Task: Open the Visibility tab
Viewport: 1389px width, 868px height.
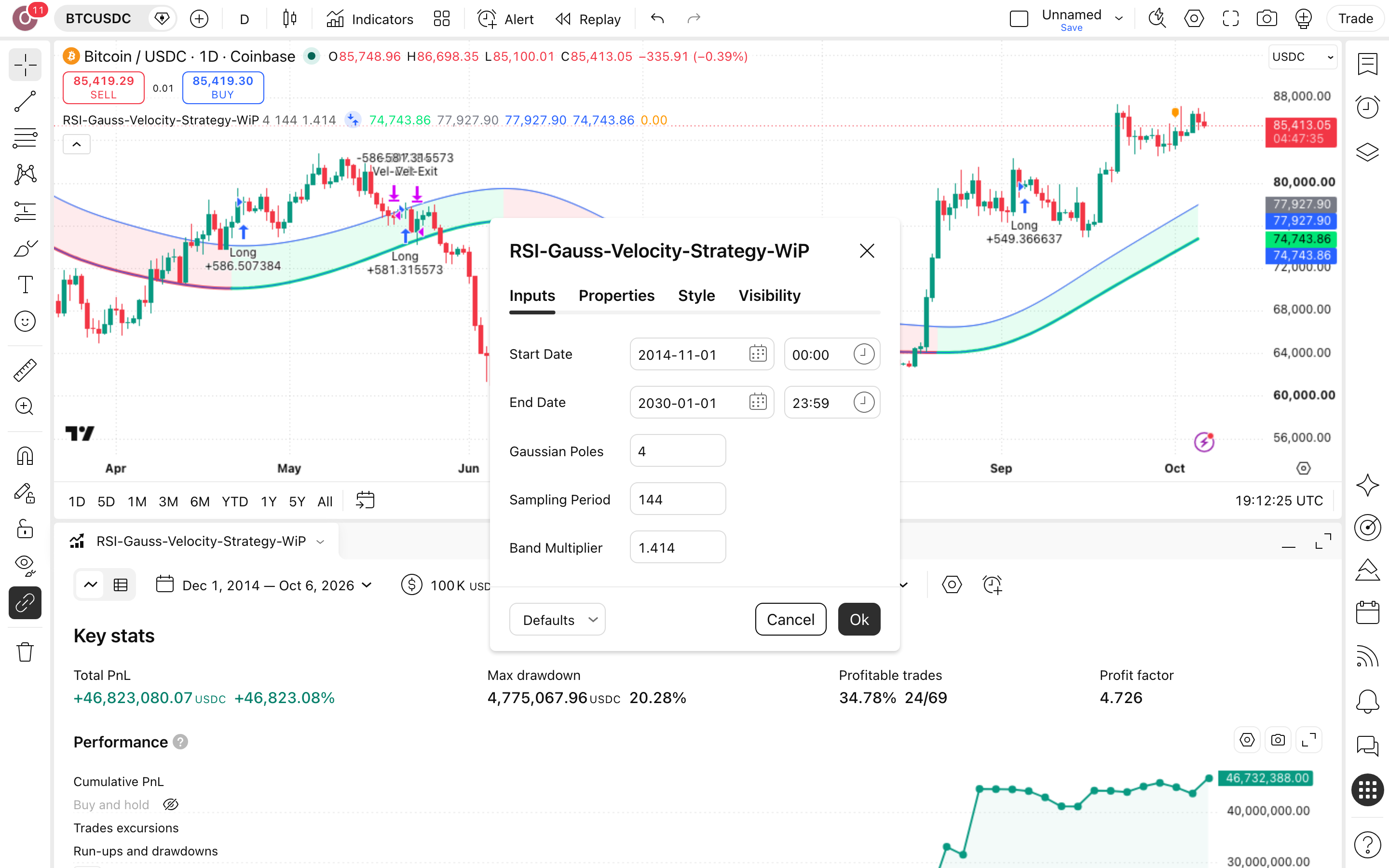Action: tap(769, 295)
